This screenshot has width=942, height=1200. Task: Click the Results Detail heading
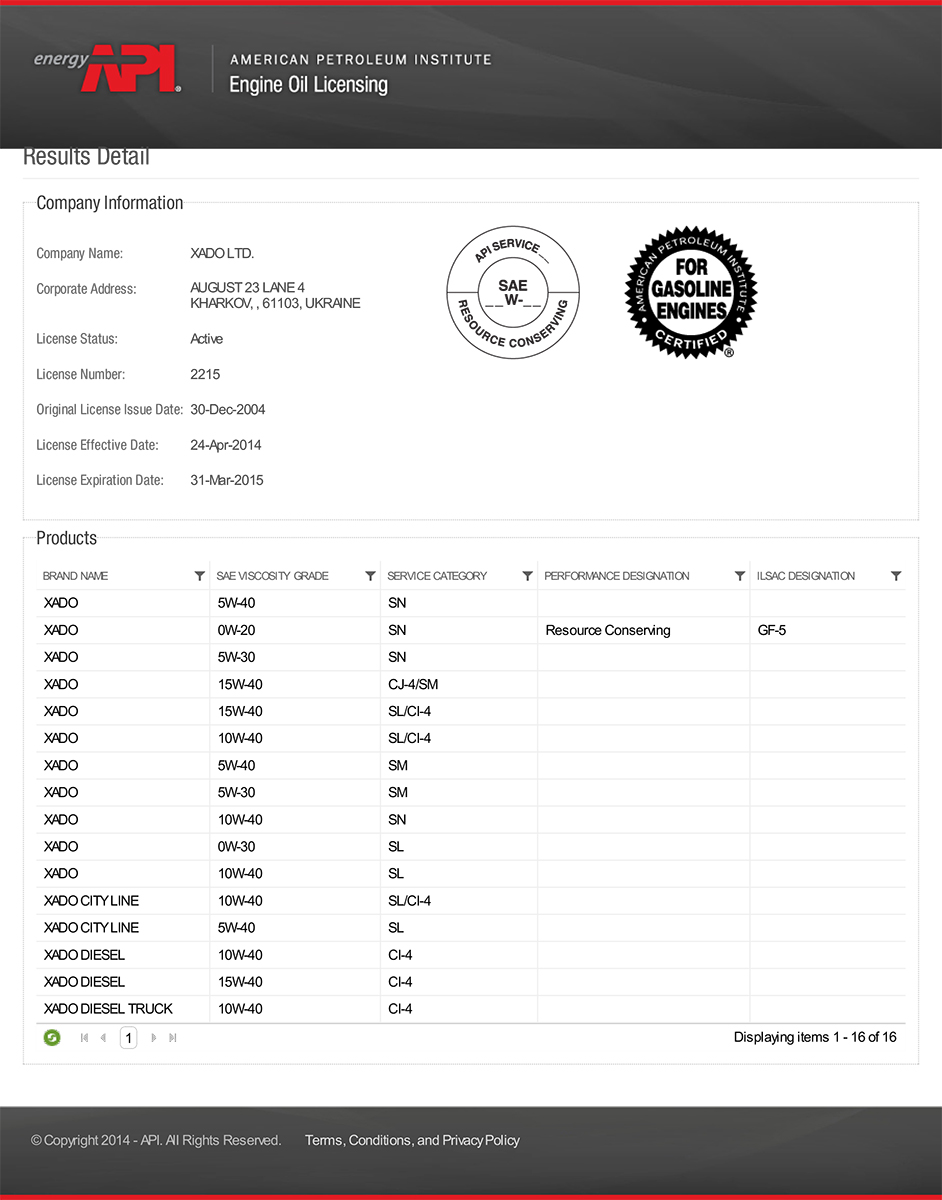pos(86,157)
